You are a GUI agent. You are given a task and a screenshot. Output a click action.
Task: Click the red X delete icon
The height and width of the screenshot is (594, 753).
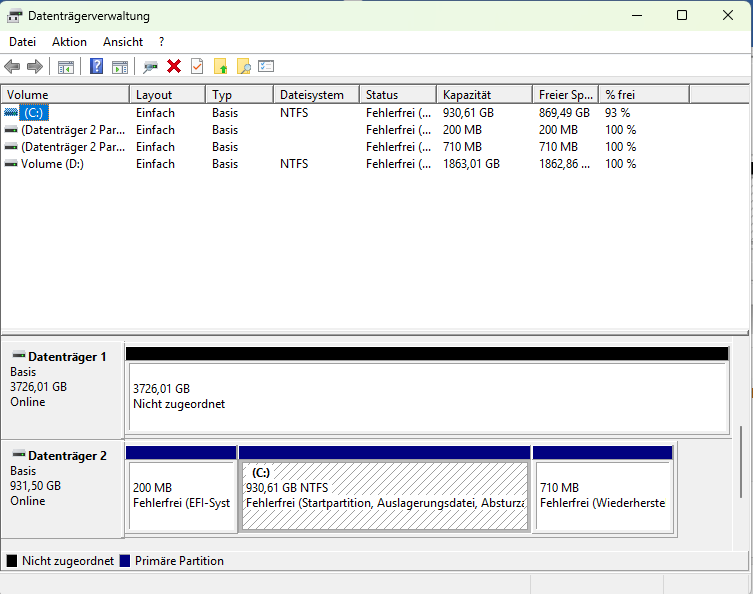[x=174, y=66]
